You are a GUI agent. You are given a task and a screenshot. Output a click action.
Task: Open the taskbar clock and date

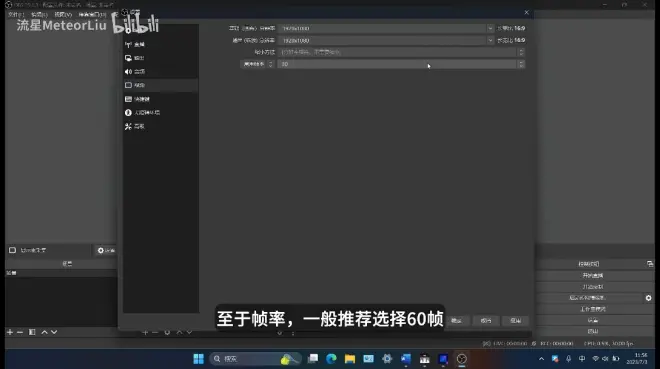coord(637,358)
